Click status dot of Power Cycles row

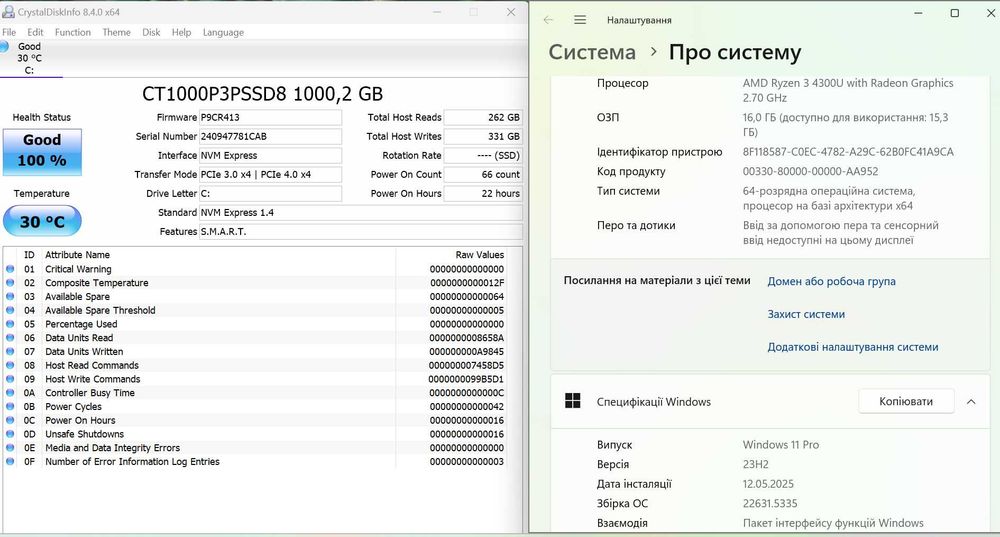click(x=10, y=406)
